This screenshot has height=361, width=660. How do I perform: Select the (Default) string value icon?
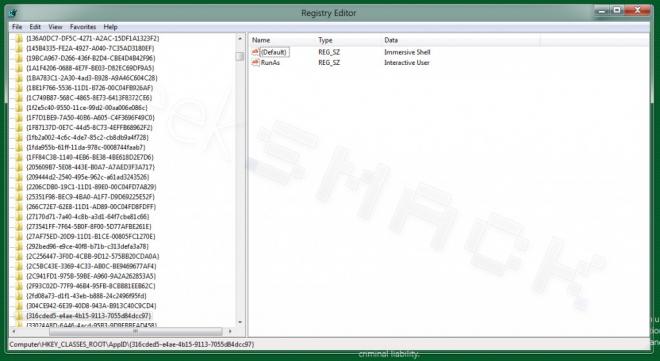pyautogui.click(x=255, y=52)
